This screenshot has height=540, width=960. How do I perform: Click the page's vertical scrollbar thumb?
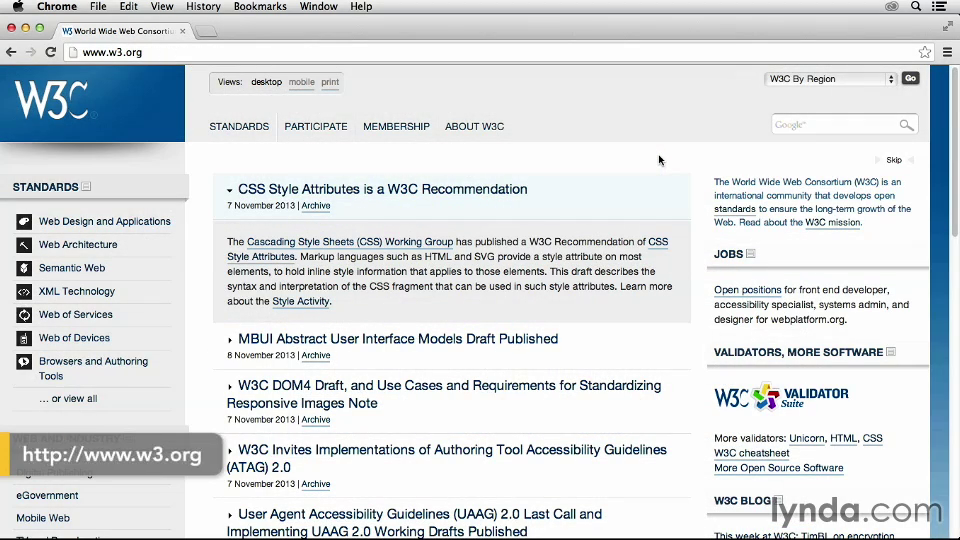click(954, 150)
